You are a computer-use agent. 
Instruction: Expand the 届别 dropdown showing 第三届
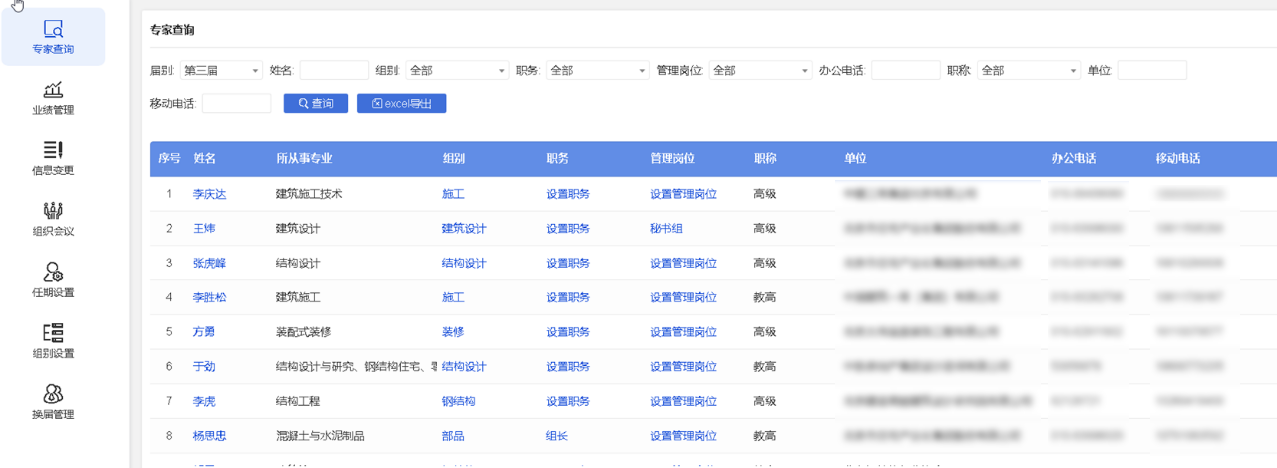coord(221,71)
